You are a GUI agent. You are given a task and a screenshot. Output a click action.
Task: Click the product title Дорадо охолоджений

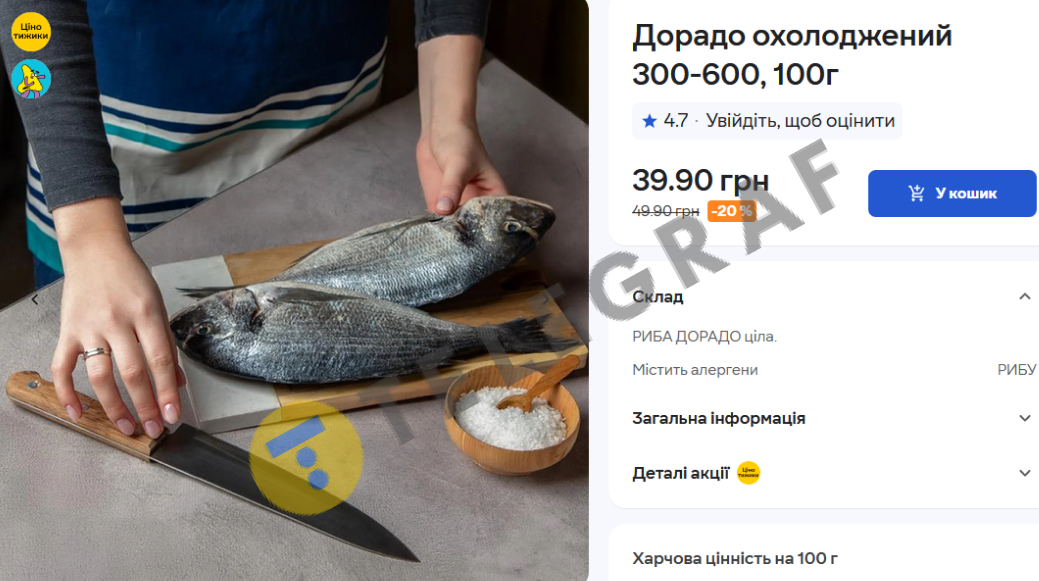pos(792,36)
